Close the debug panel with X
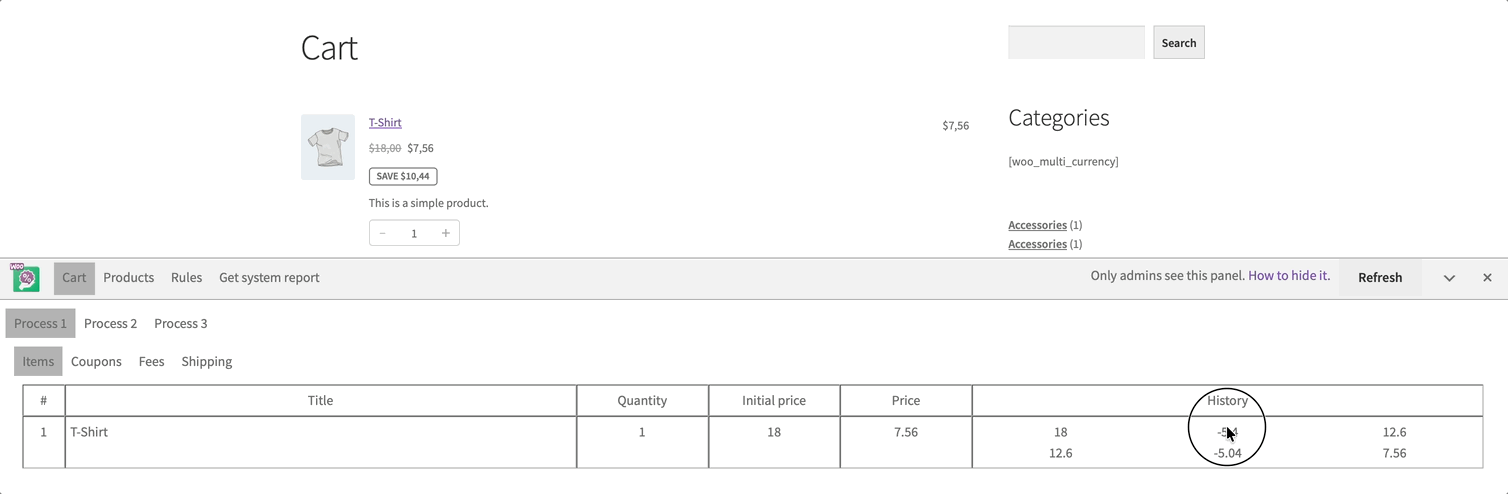This screenshot has width=1508, height=494. (1487, 278)
